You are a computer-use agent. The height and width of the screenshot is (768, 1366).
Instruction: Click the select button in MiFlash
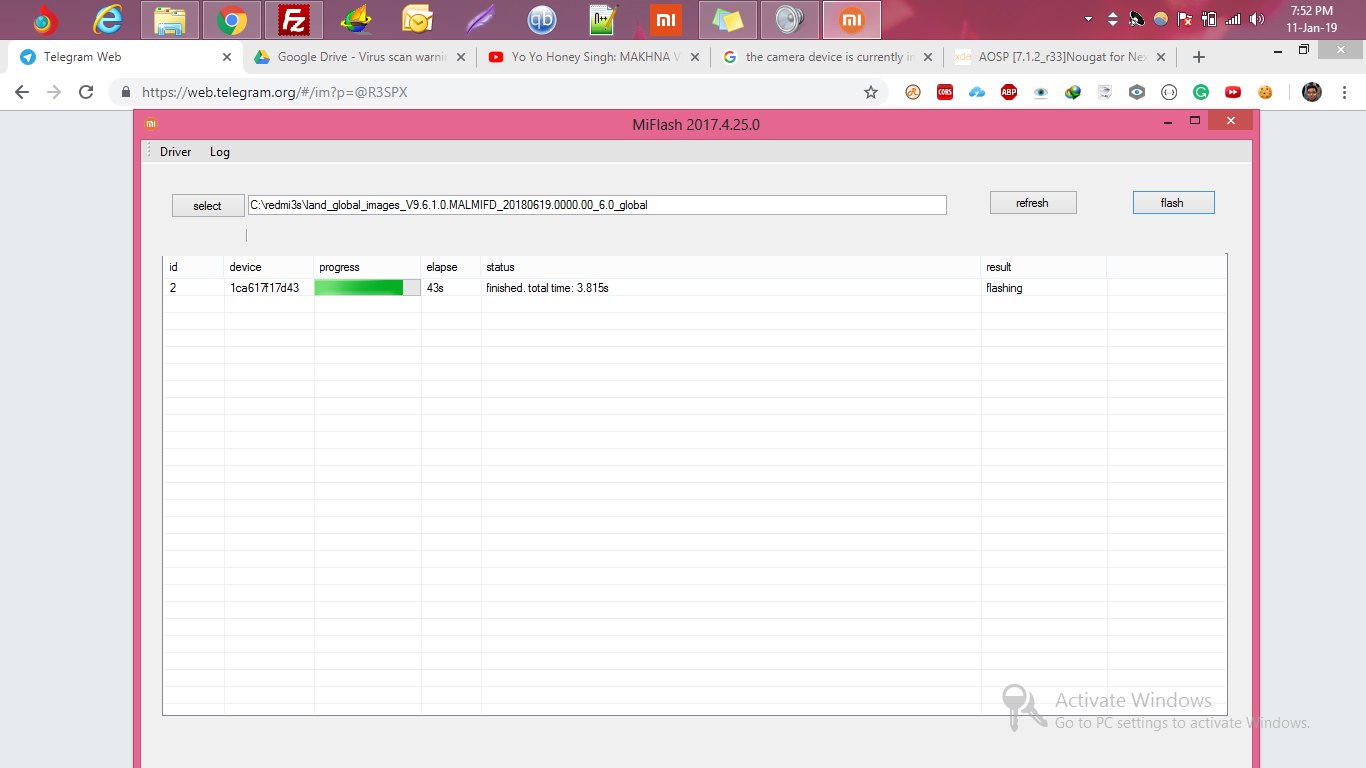pos(208,205)
